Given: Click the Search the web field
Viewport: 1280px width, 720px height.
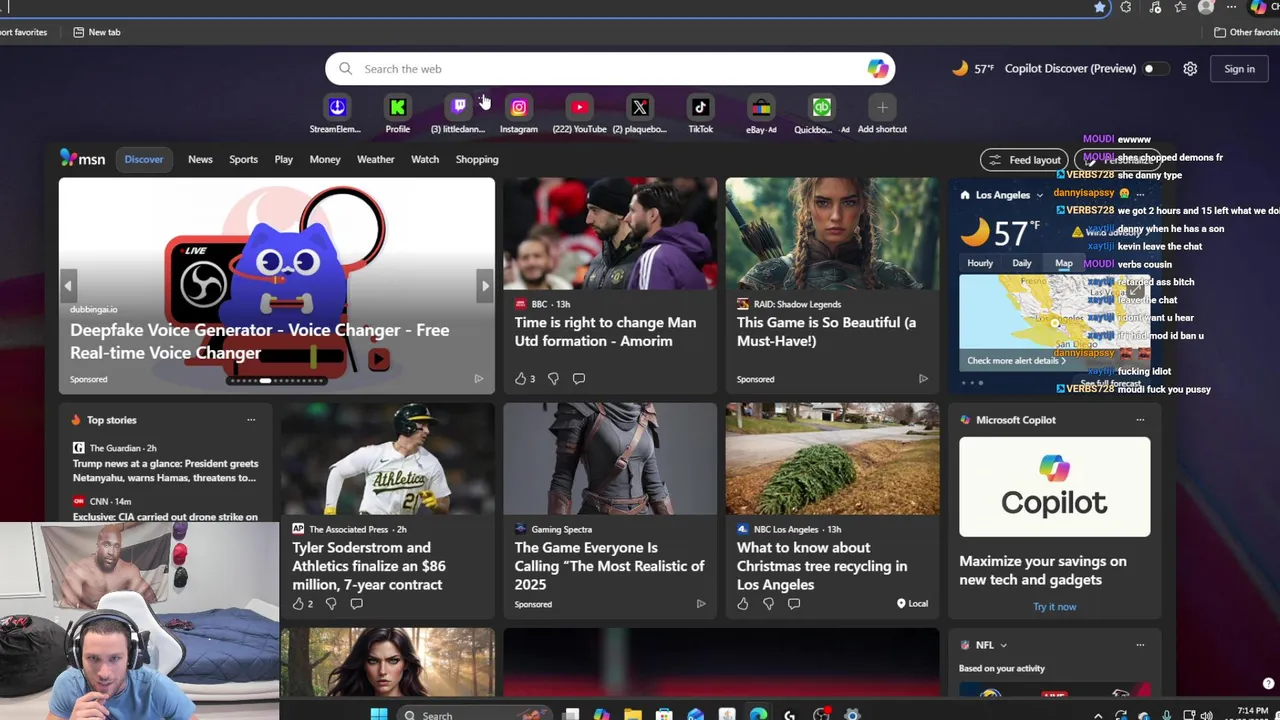Looking at the screenshot, I should pos(610,69).
